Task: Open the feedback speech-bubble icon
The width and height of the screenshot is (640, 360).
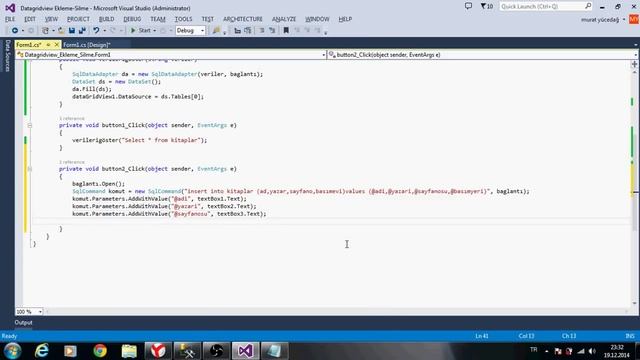Action: pyautogui.click(x=468, y=7)
